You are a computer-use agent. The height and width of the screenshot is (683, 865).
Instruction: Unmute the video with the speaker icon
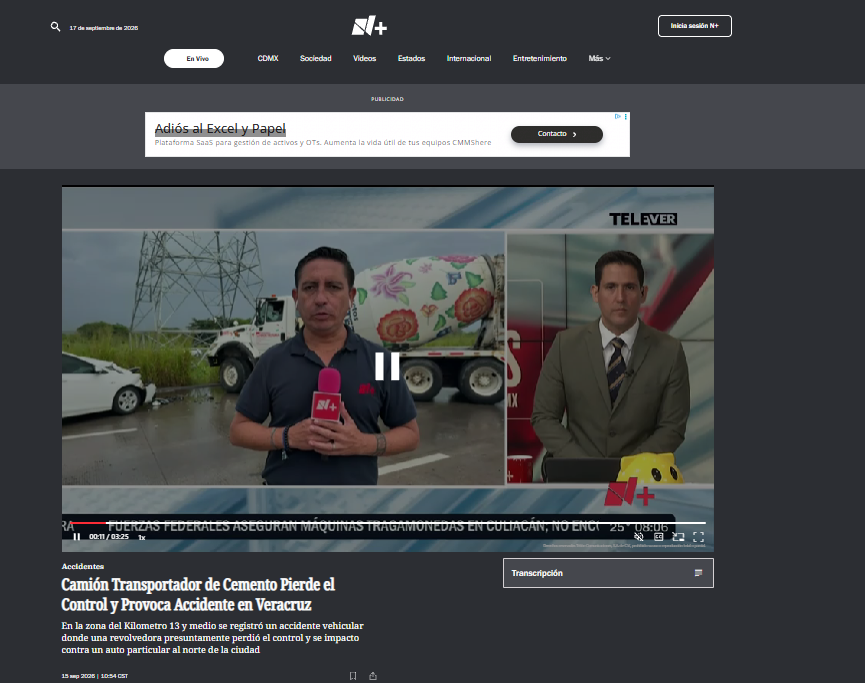tap(639, 536)
